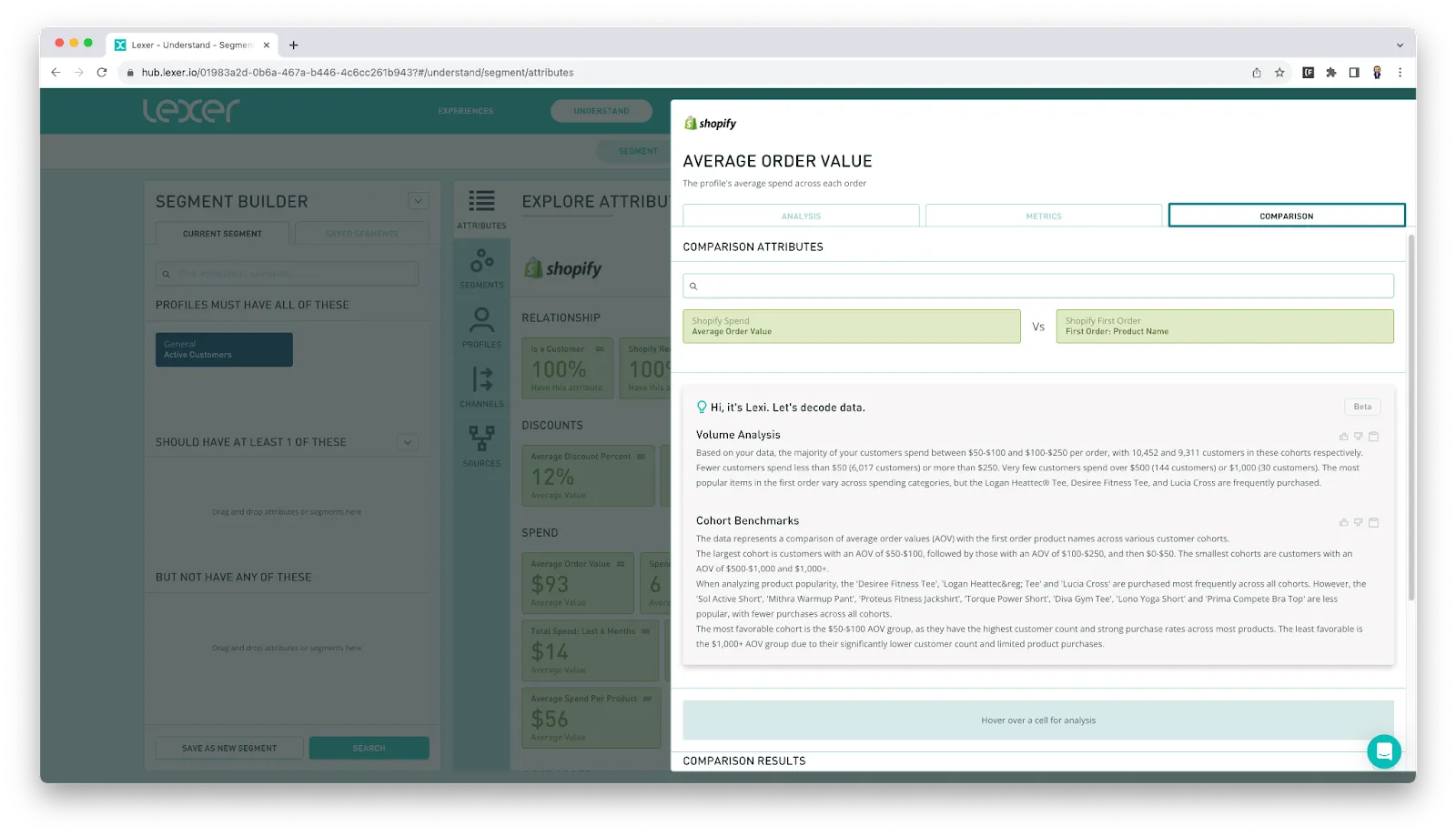Select the Current Segment tab
The image size is (1456, 836).
tap(222, 234)
